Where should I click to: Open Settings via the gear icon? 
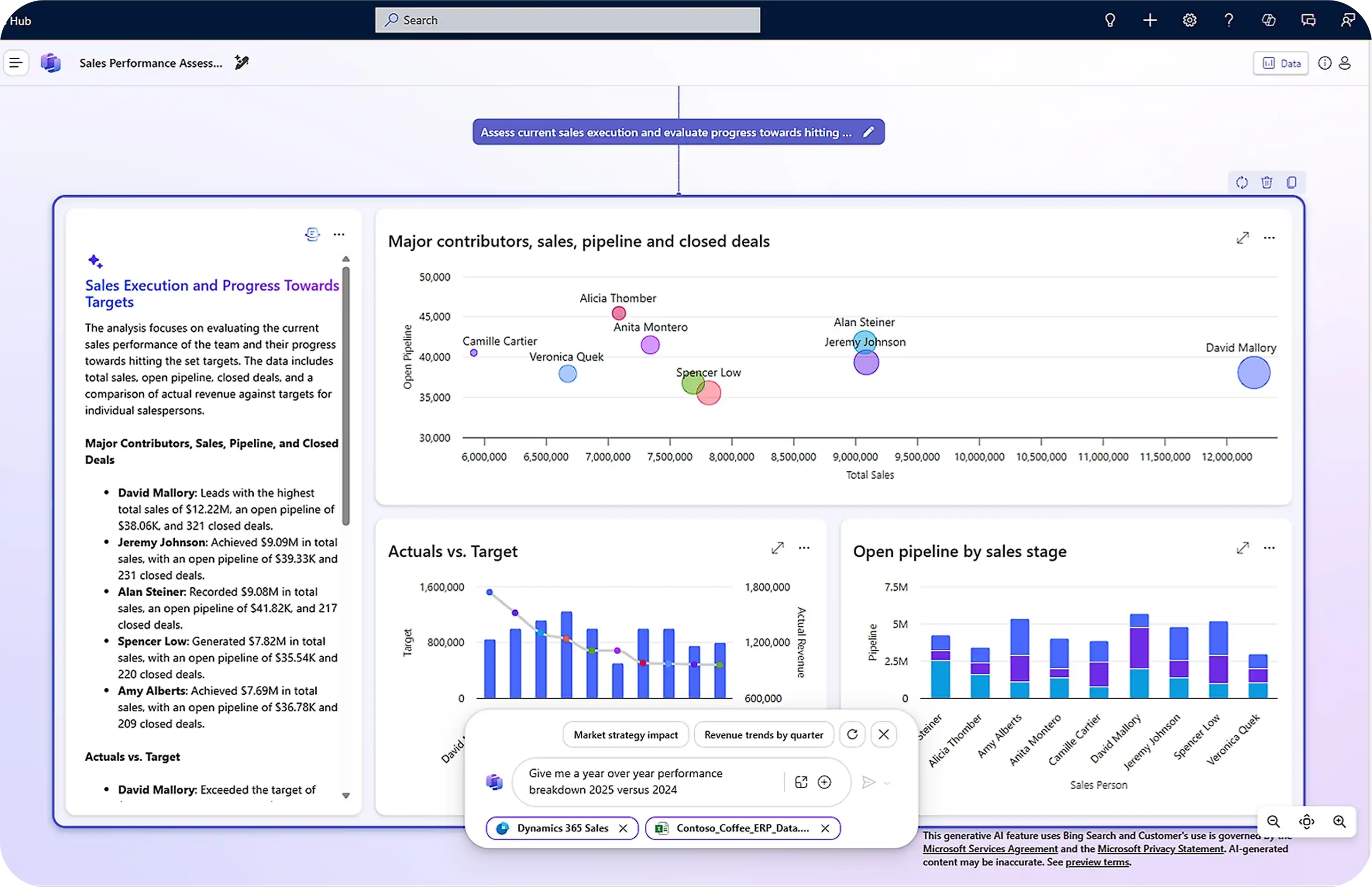coord(1189,20)
